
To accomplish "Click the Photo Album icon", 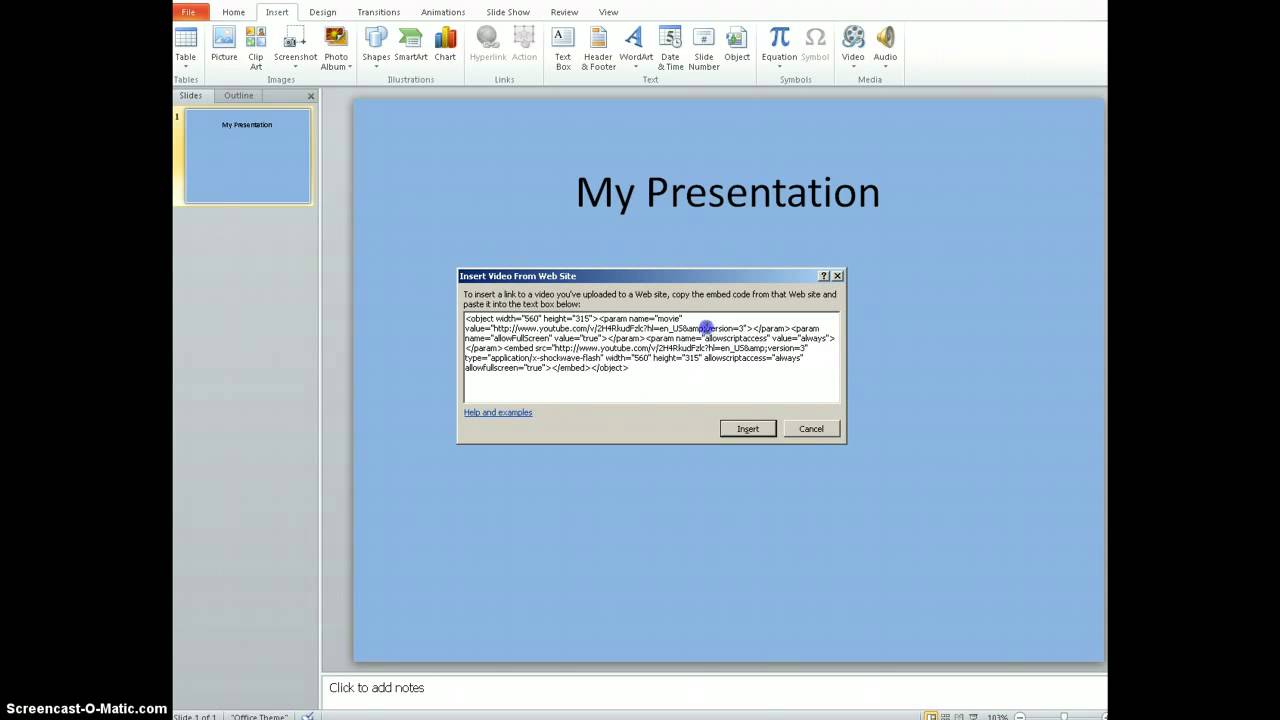I will click(x=336, y=38).
